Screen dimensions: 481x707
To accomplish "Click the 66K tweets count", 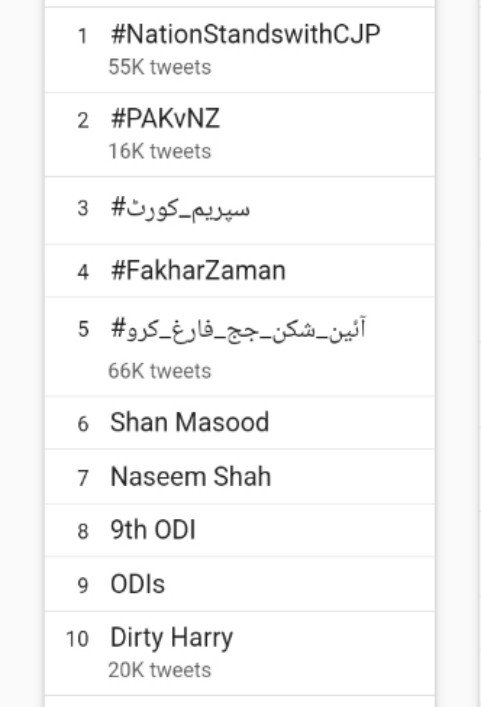I will coord(160,371).
